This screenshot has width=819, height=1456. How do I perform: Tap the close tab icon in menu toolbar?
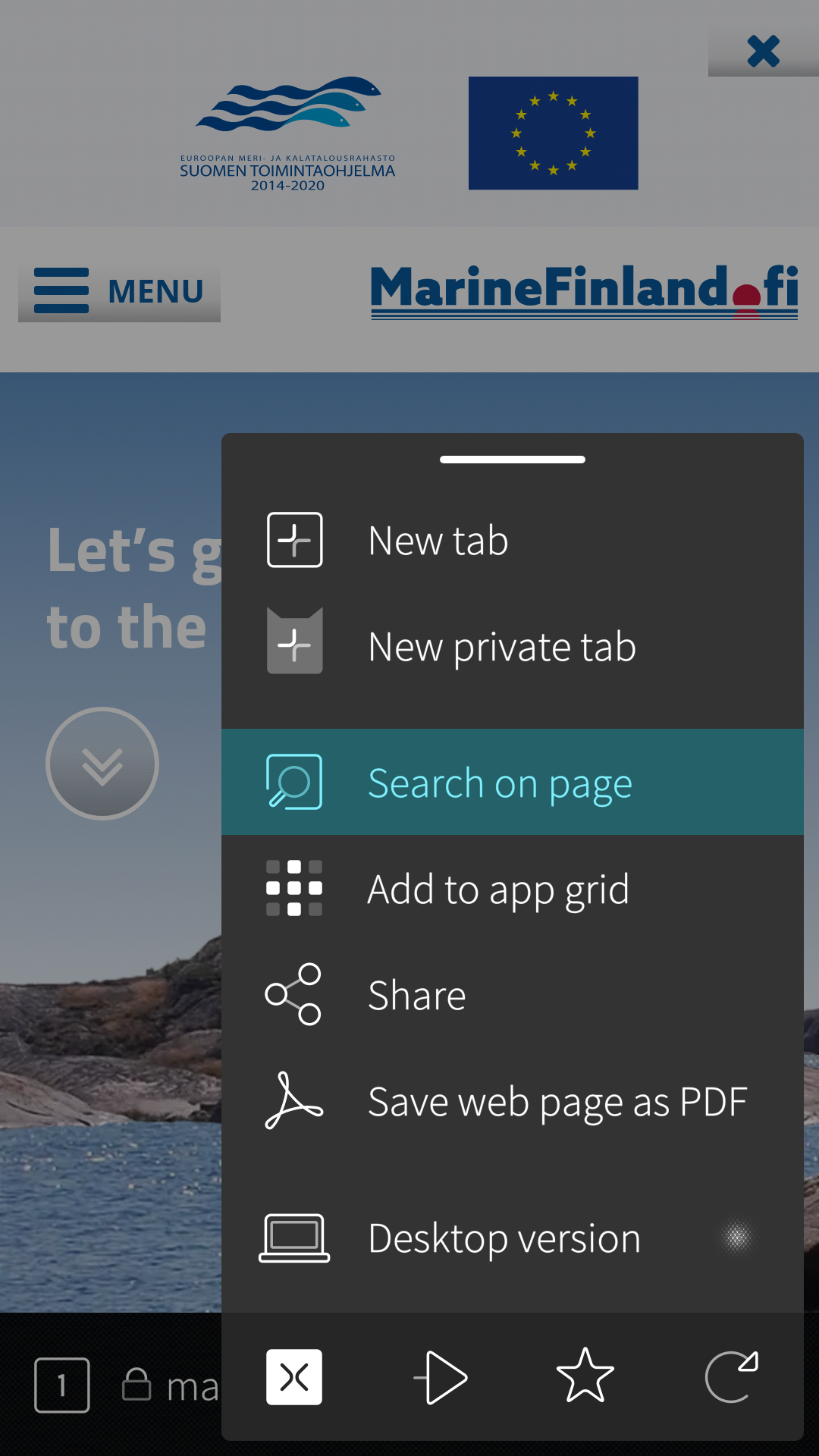pos(294,1376)
